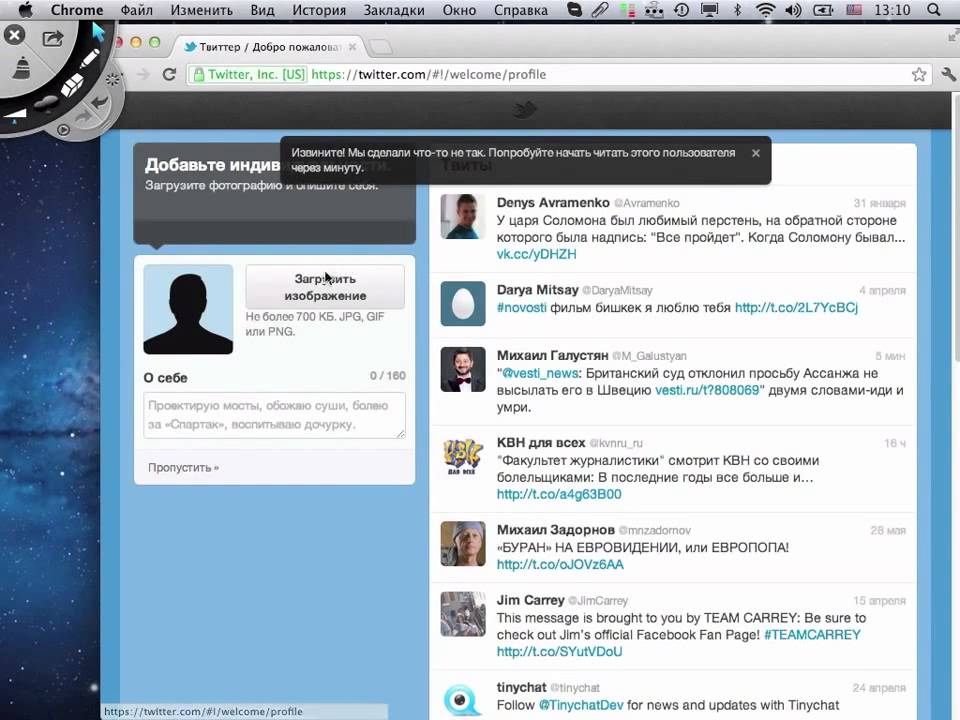This screenshot has width=960, height=720.
Task: Click the spotlight sunburst icon on palette
Action: tap(113, 80)
